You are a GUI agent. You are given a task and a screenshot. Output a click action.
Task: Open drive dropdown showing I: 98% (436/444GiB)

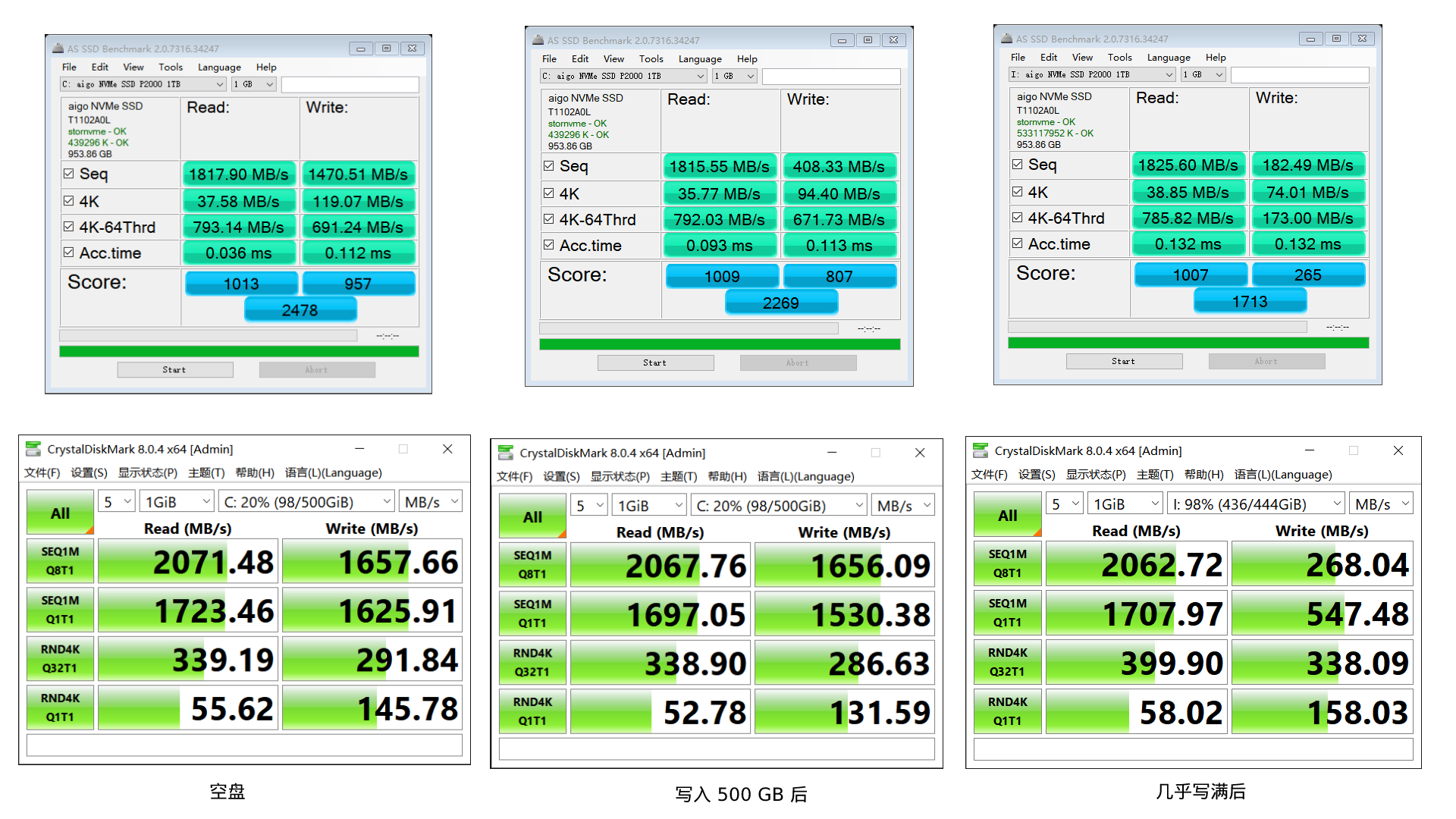1255,504
